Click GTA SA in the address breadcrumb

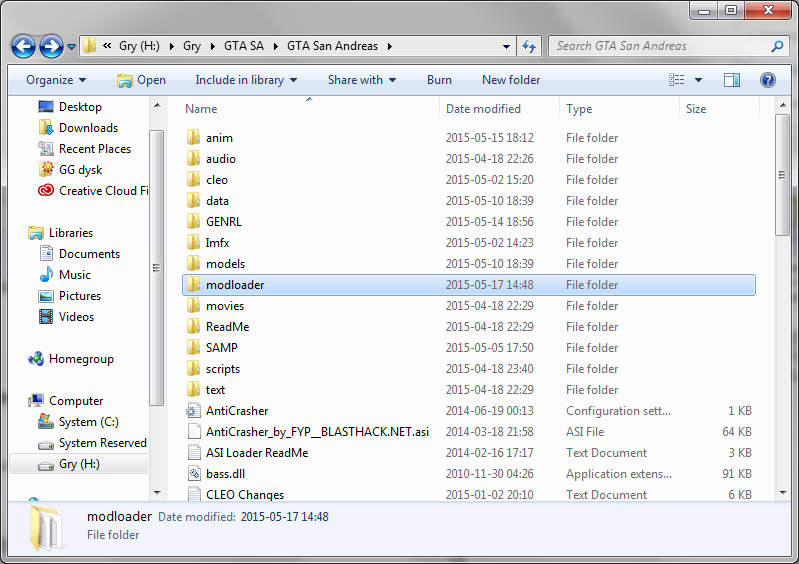[244, 46]
